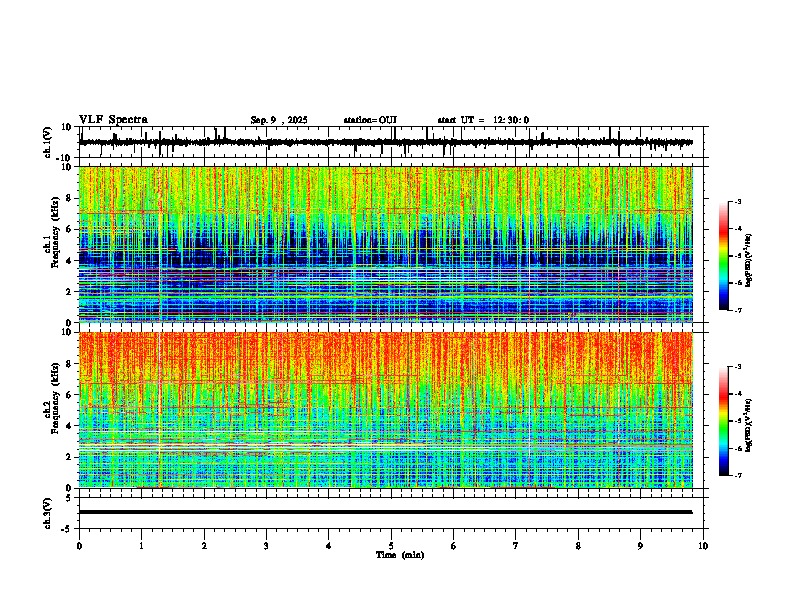Image resolution: width=792 pixels, height=612 pixels.
Task: Click tick label 4 on the time axis
Action: coord(329,546)
